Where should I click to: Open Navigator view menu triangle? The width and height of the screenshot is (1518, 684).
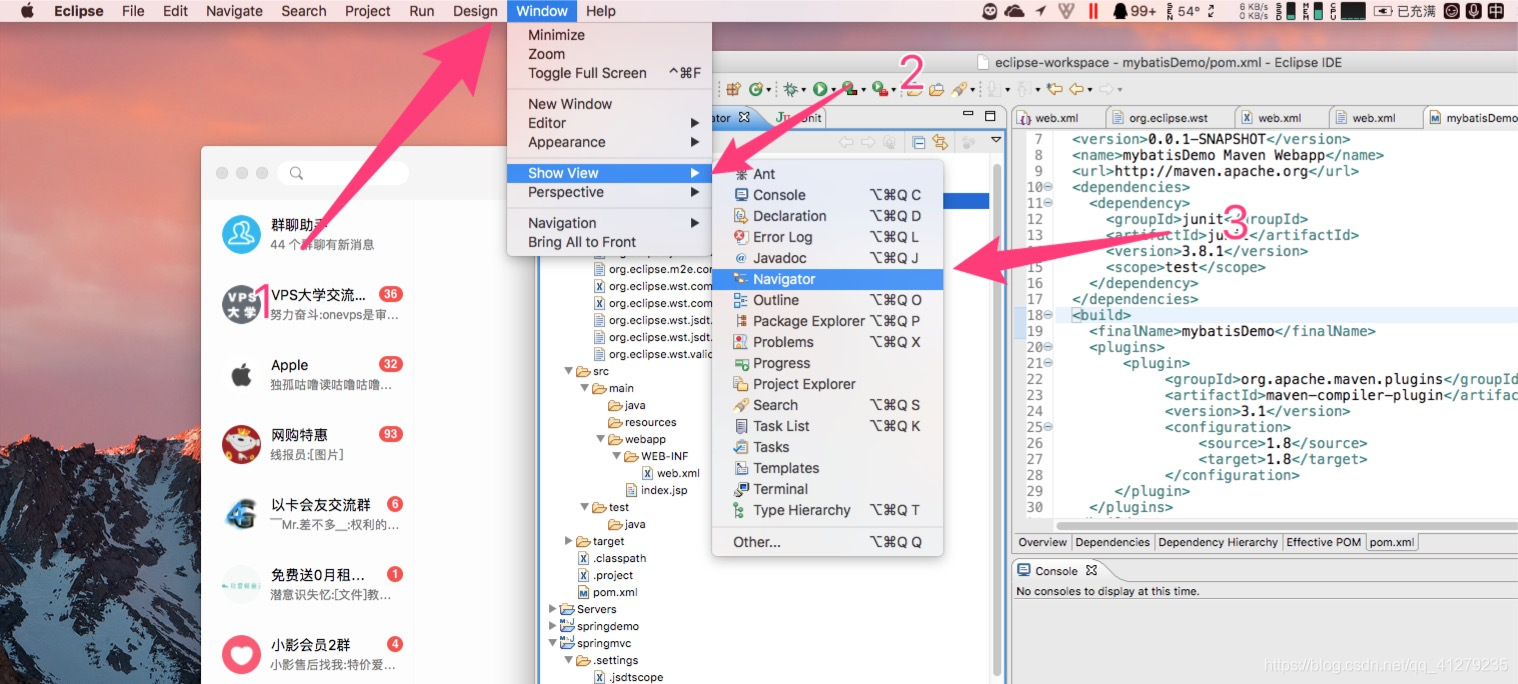pos(996,141)
